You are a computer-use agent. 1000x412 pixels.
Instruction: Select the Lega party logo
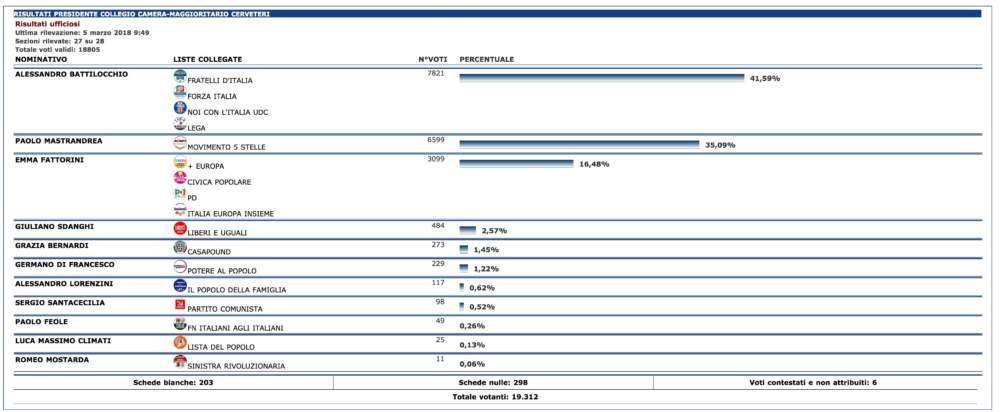[180, 125]
